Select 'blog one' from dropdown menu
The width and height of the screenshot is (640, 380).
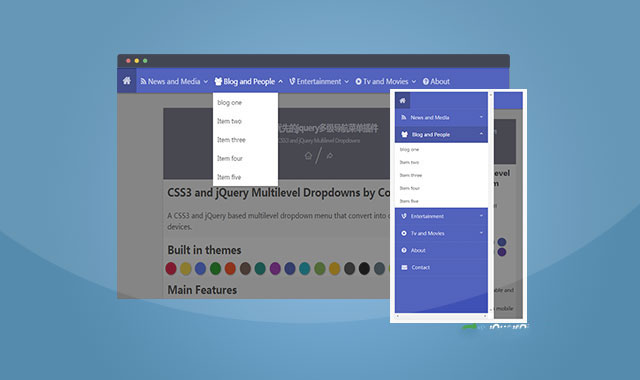pos(229,102)
